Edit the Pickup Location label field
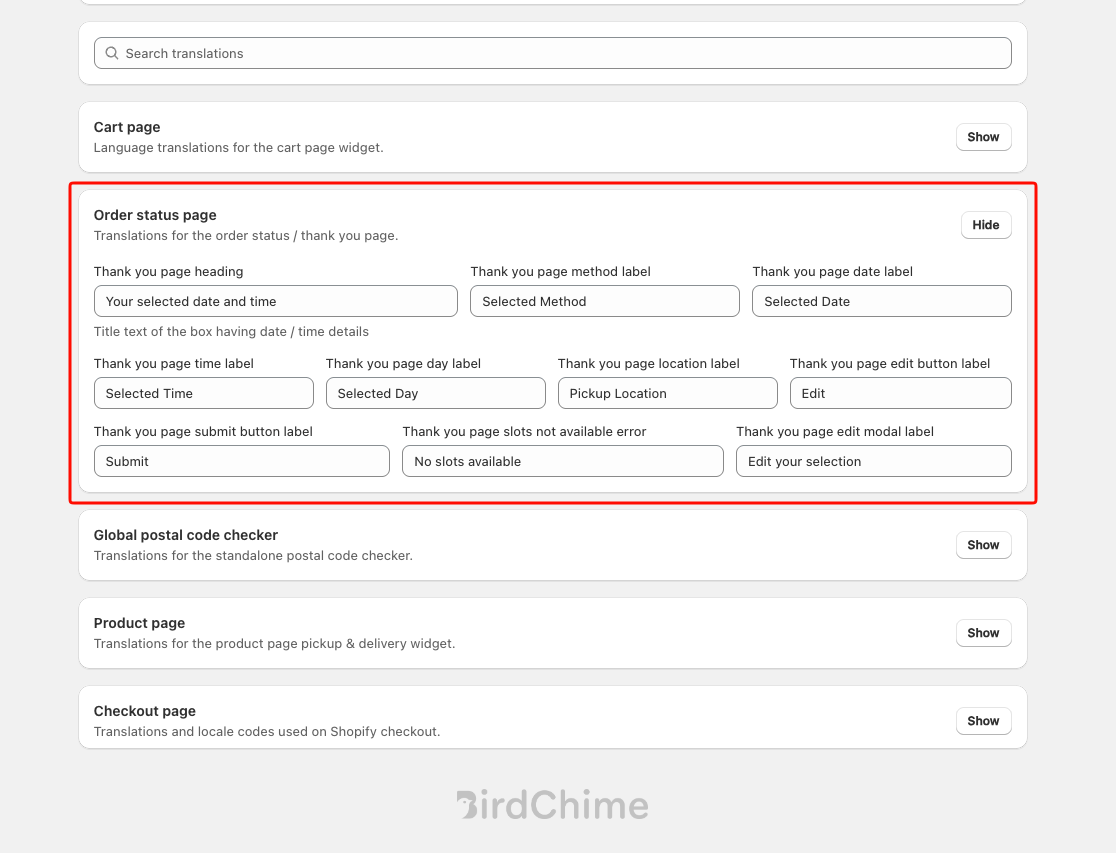Screen dimensions: 1116x853 tap(668, 393)
